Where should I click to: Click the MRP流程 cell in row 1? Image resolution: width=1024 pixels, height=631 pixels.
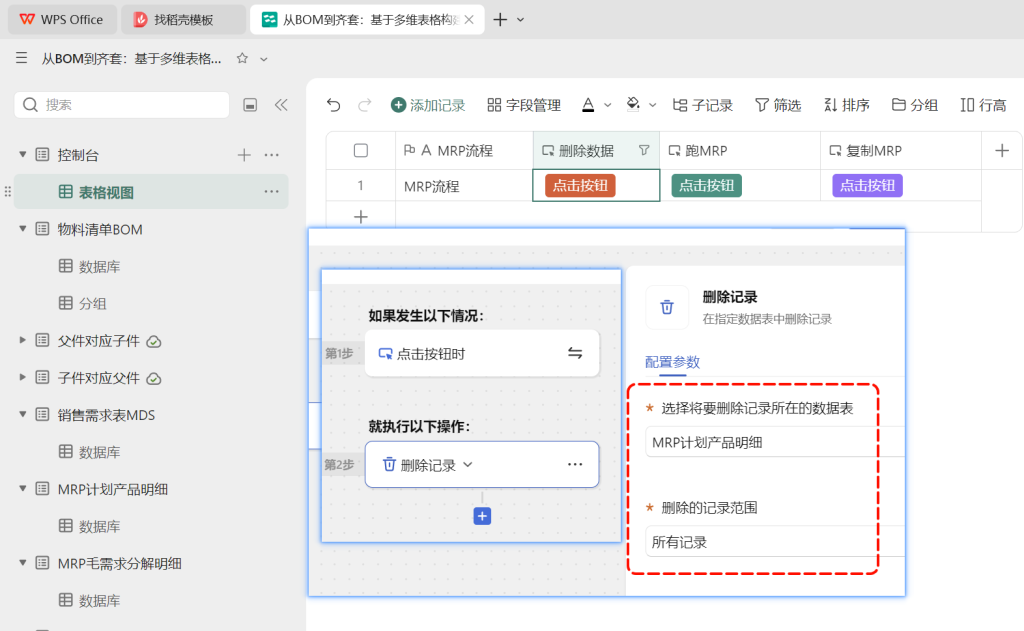click(x=464, y=186)
